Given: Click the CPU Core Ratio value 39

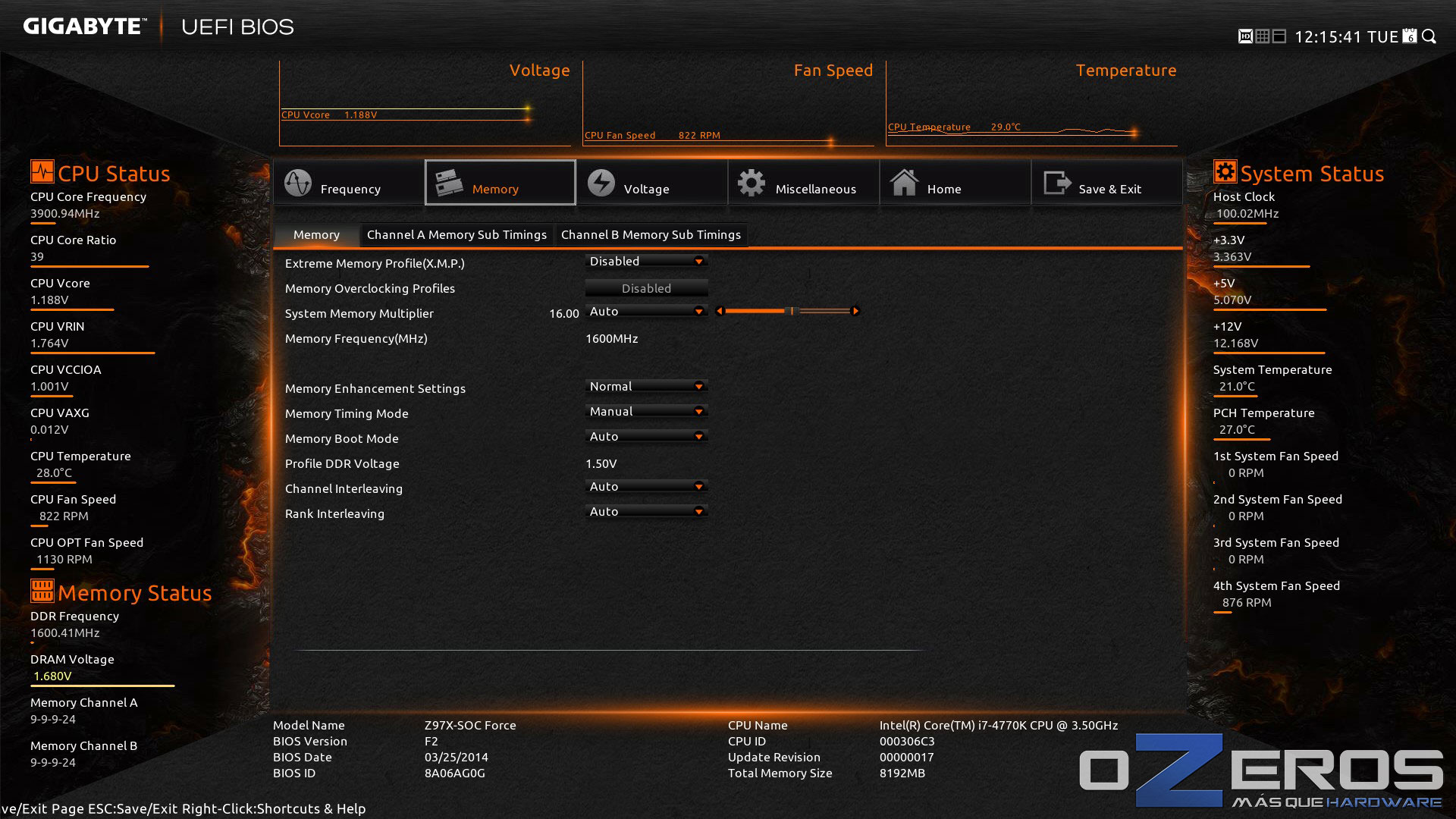Looking at the screenshot, I should [x=37, y=257].
